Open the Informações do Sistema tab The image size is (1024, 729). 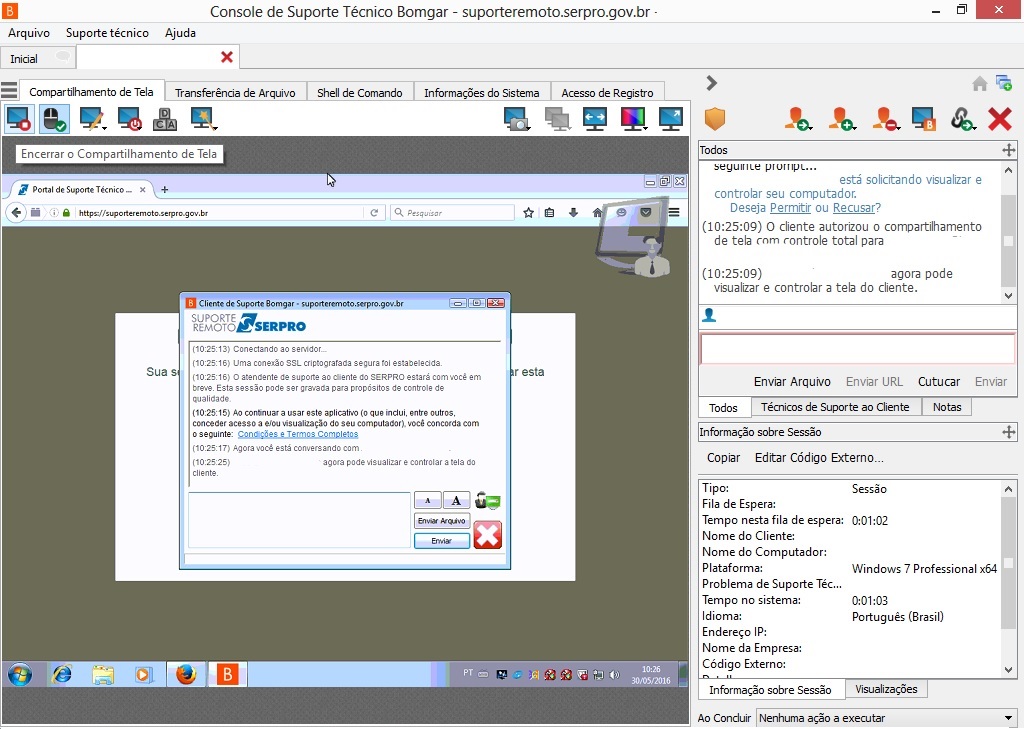[x=482, y=93]
